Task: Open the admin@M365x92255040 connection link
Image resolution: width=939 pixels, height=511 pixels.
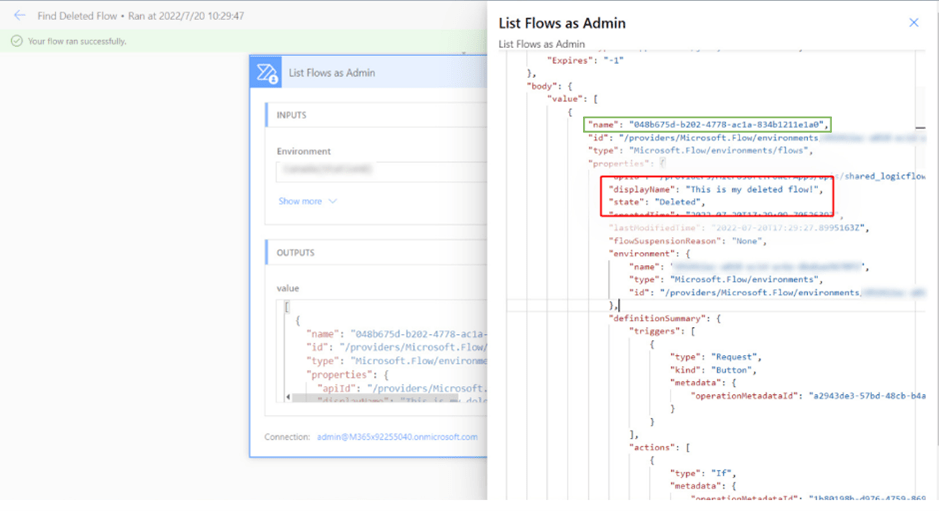Action: (397, 437)
